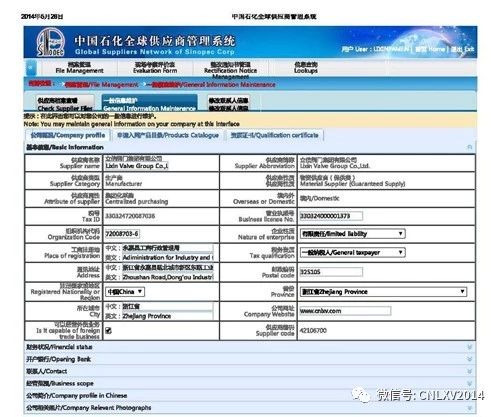Open the Tax qualification dropdown
500x417 pixels.
pyautogui.click(x=353, y=252)
